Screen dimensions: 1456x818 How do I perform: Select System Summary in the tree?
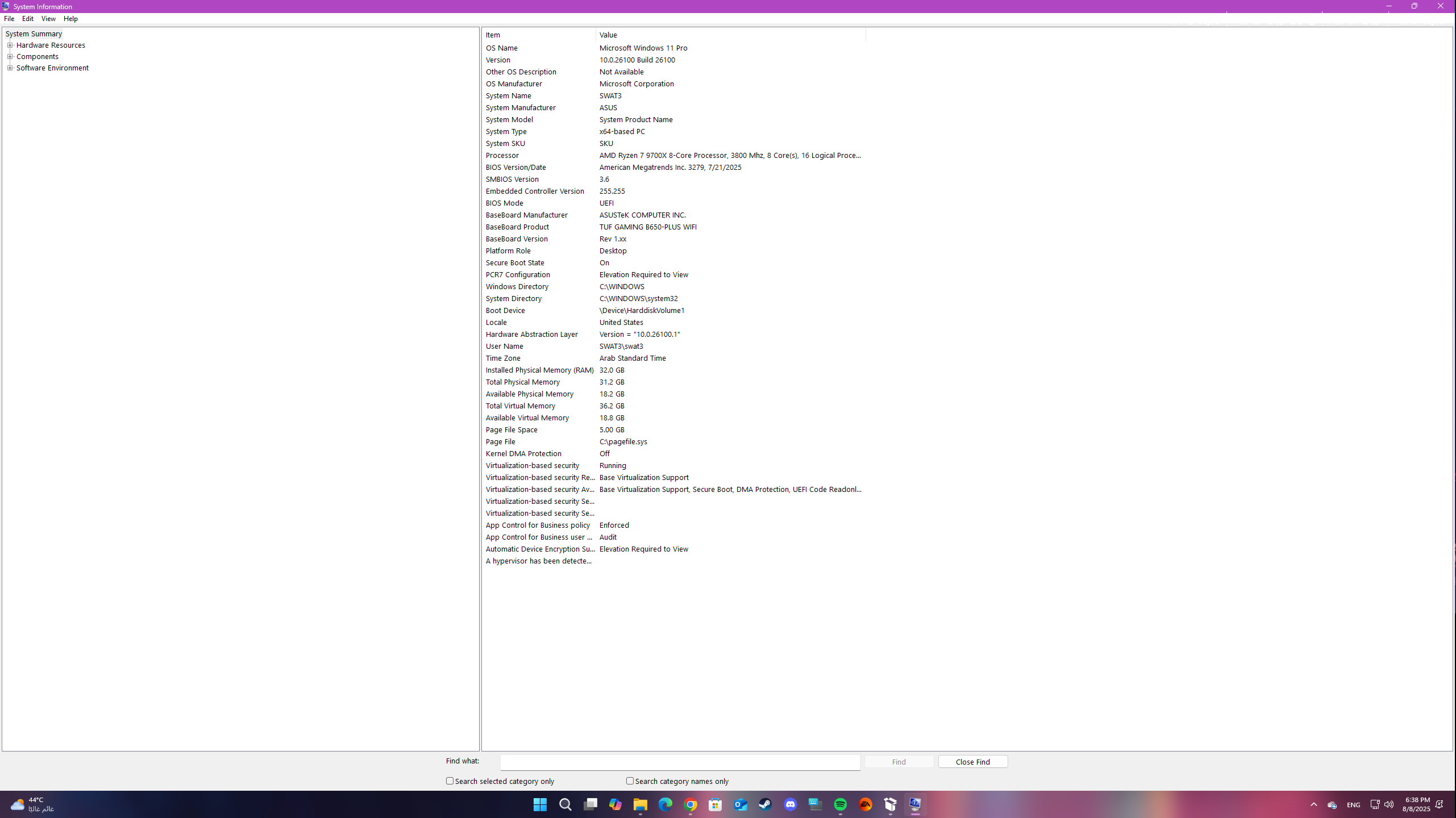(x=34, y=34)
